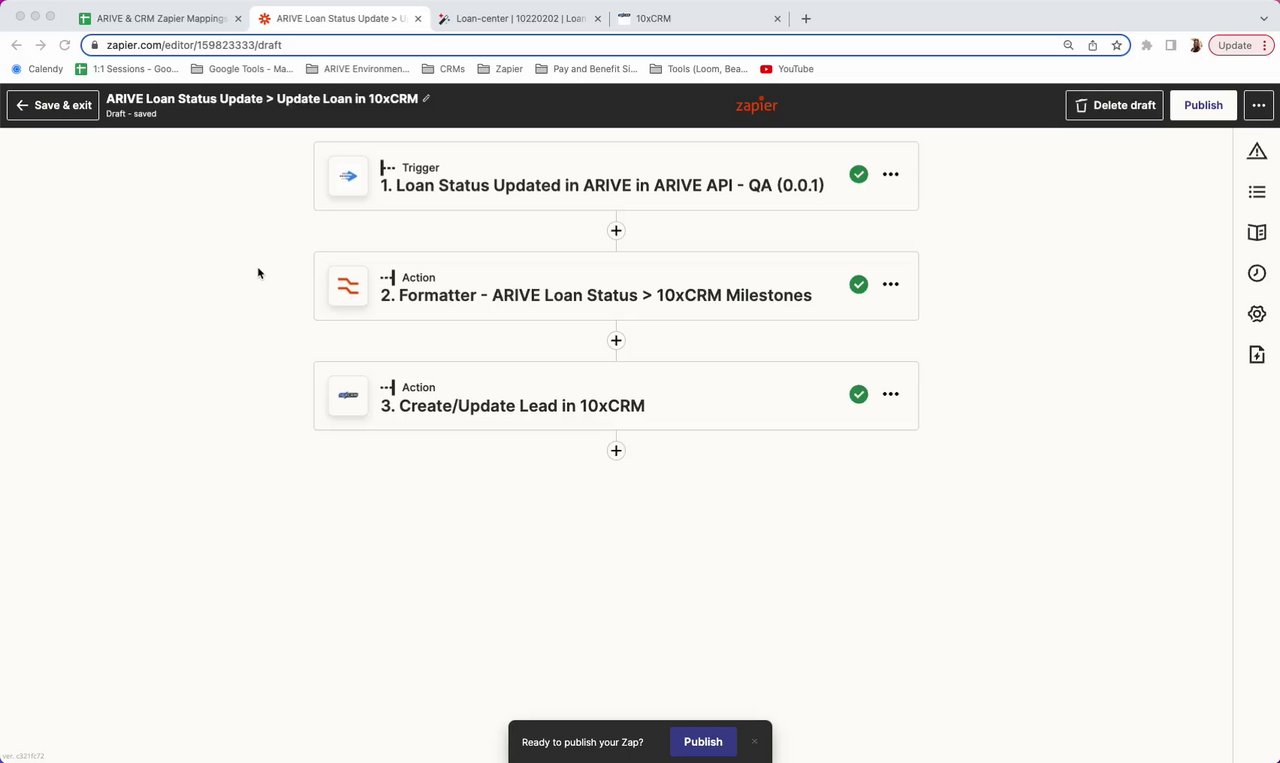Switch to 10xCRM browser tab
Viewport: 1280px width, 763px height.
(x=700, y=18)
